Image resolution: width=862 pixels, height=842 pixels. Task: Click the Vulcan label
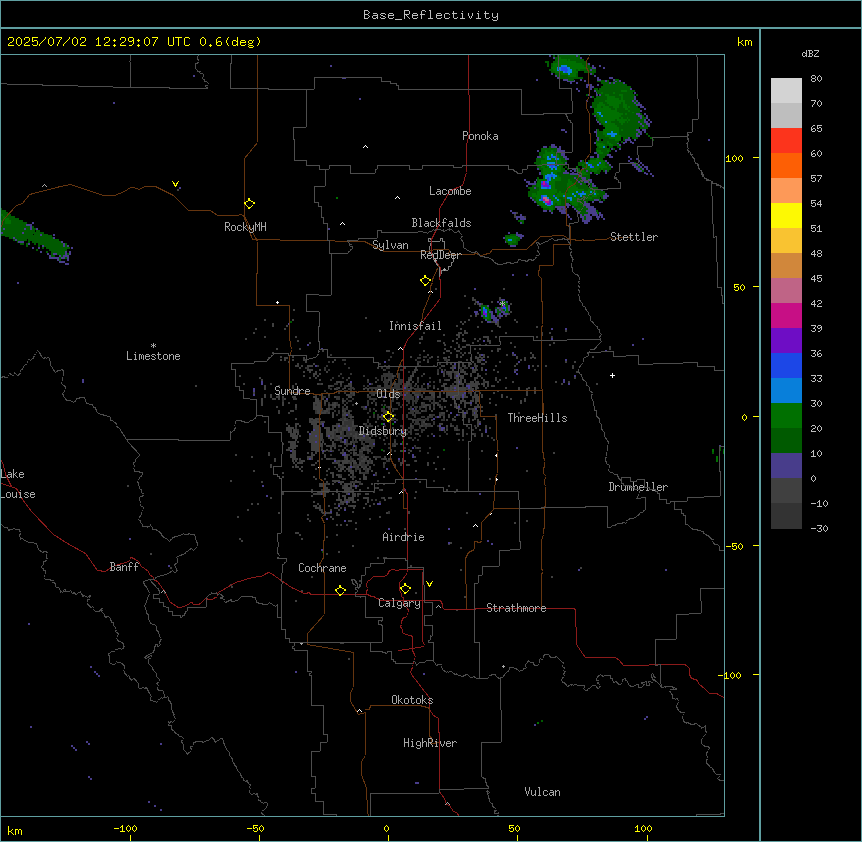pyautogui.click(x=543, y=792)
